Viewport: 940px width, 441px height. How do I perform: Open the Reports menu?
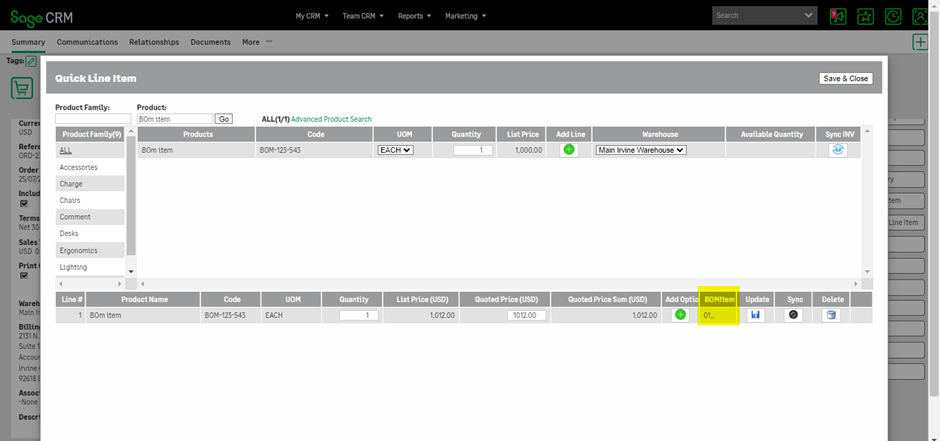(x=414, y=16)
